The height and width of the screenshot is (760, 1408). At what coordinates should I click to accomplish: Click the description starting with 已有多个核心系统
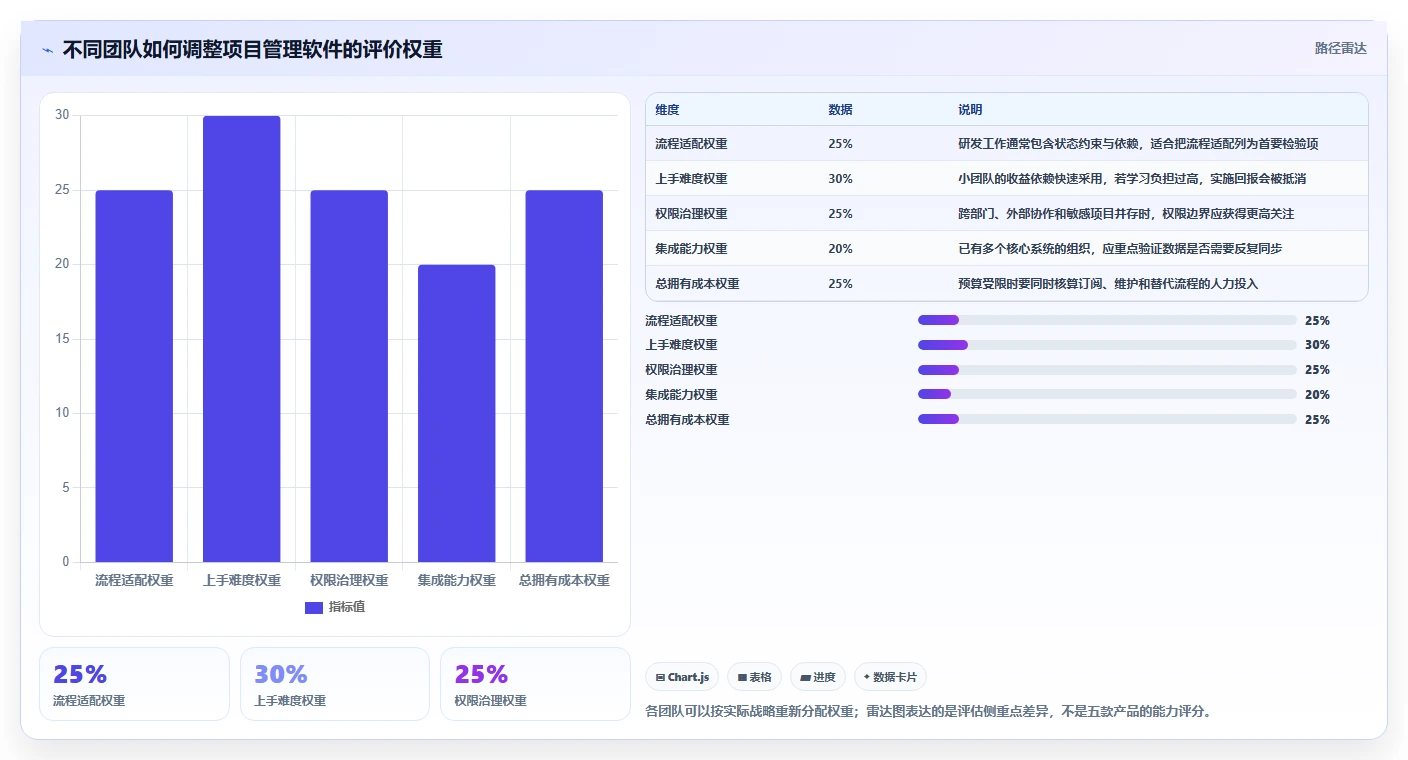point(1120,249)
